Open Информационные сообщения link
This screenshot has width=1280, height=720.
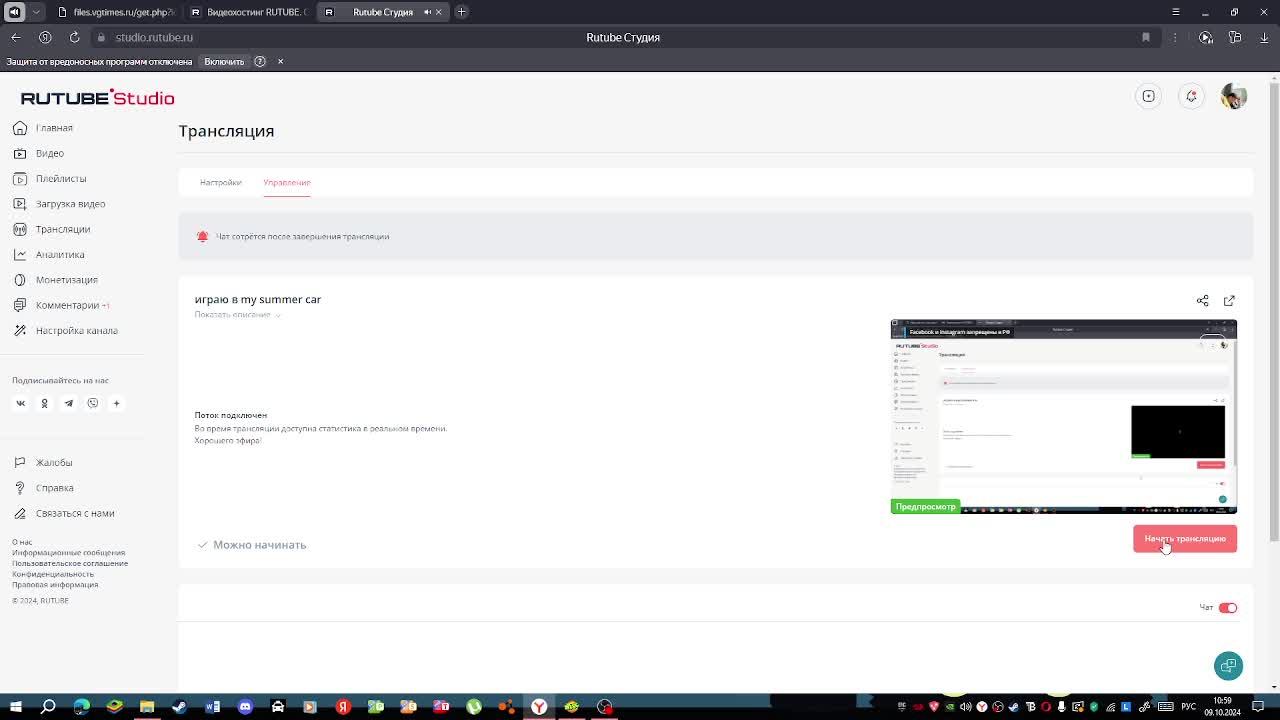point(69,553)
